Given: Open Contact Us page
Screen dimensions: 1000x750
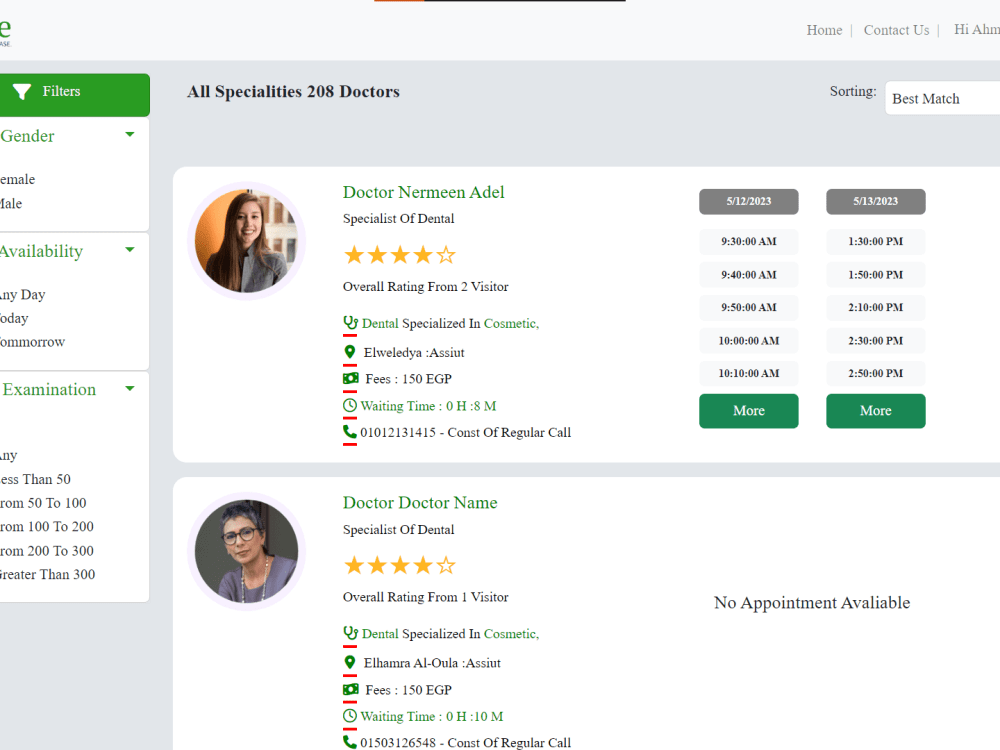Looking at the screenshot, I should click(896, 30).
